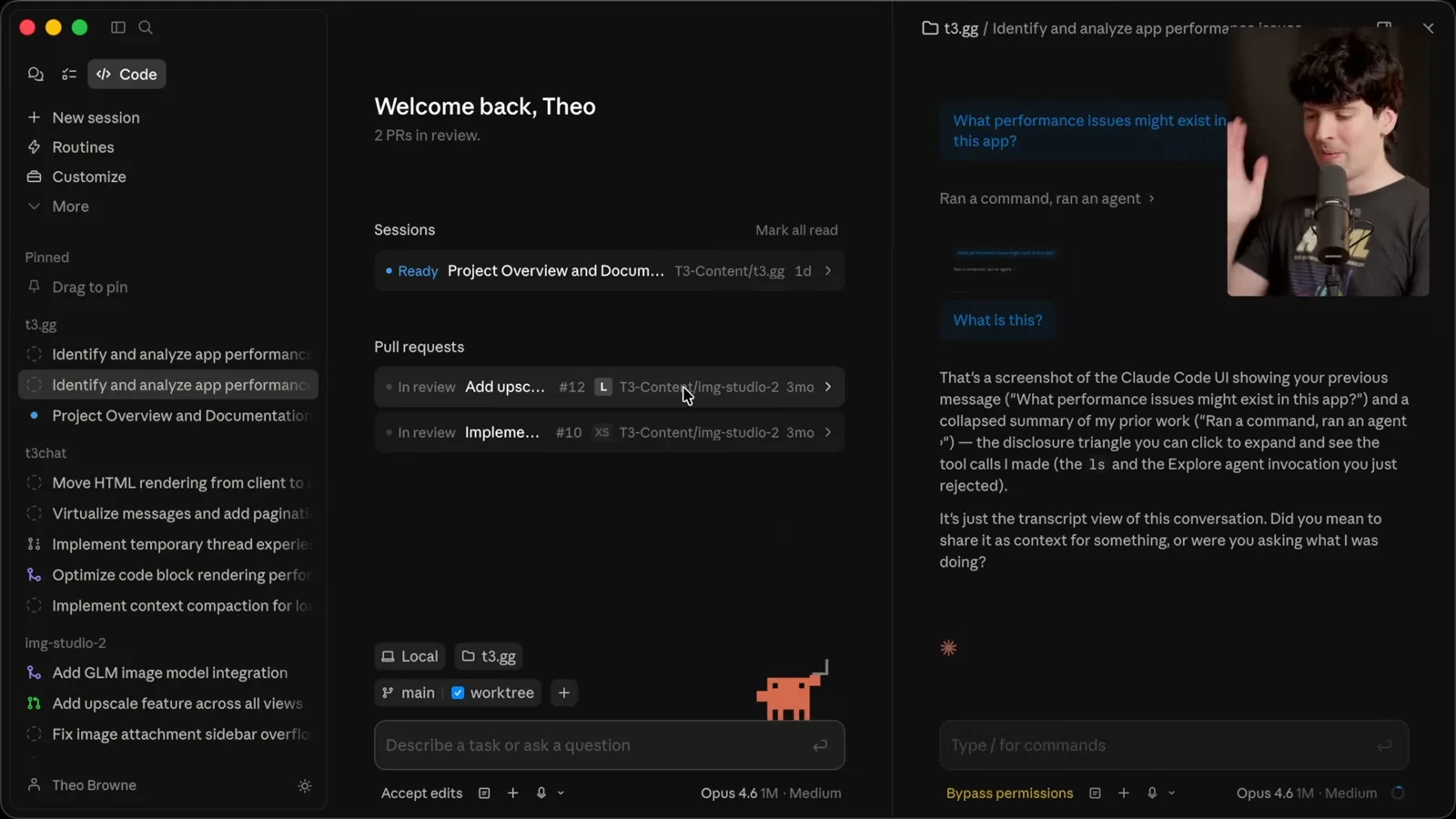This screenshot has width=1456, height=819.
Task: Submit with the left composer's enter icon
Action: point(820,745)
